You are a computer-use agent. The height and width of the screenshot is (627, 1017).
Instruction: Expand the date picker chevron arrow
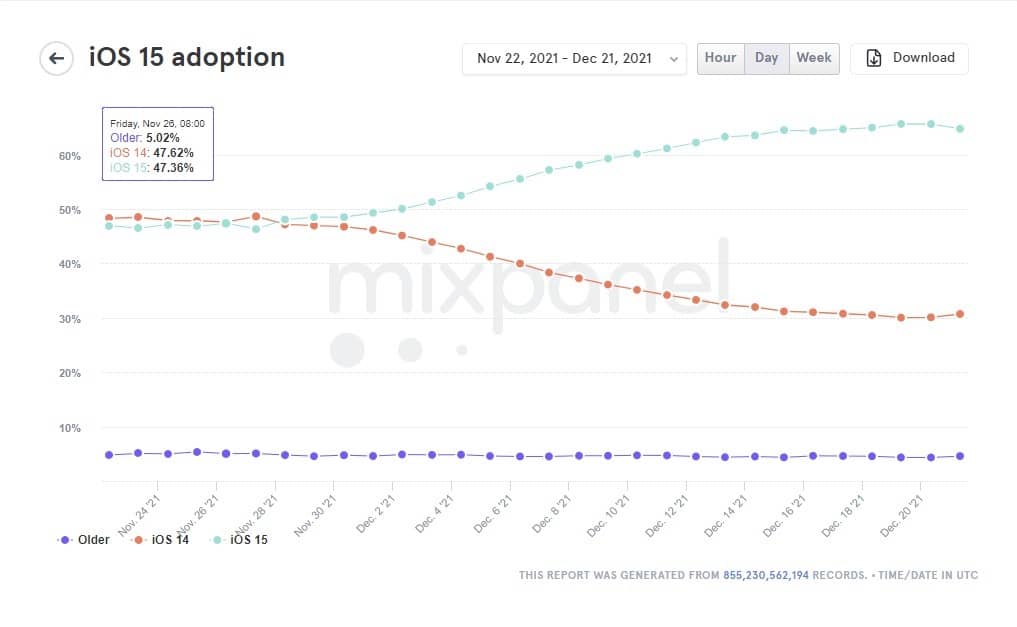pyautogui.click(x=675, y=59)
